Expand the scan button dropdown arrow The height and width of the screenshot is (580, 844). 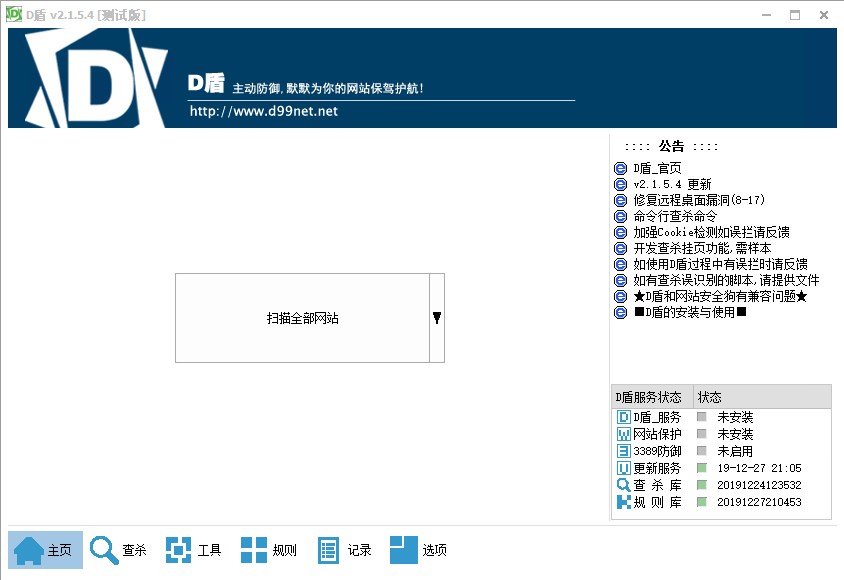[437, 318]
